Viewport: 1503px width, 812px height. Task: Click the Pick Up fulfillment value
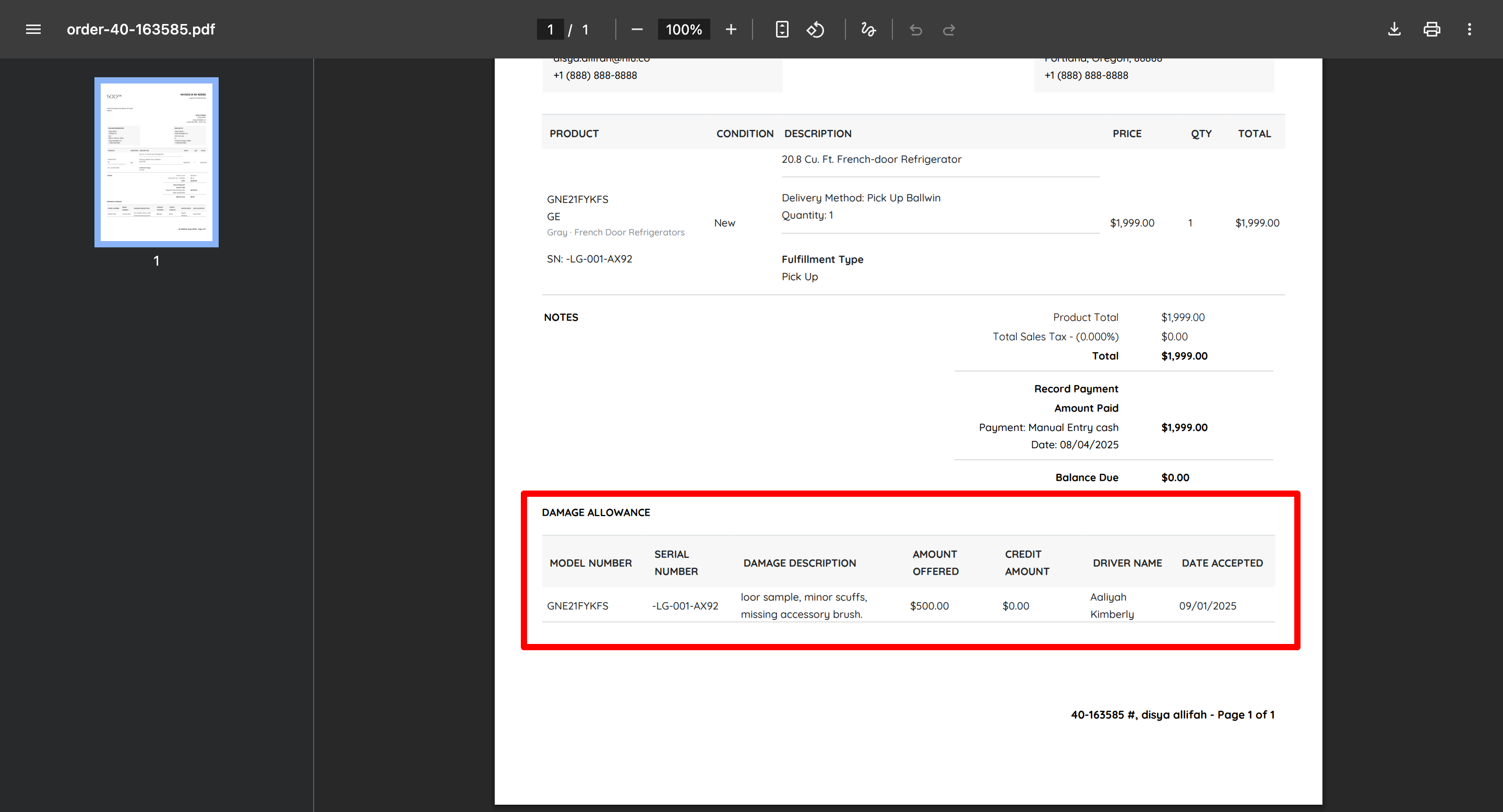[x=800, y=277]
